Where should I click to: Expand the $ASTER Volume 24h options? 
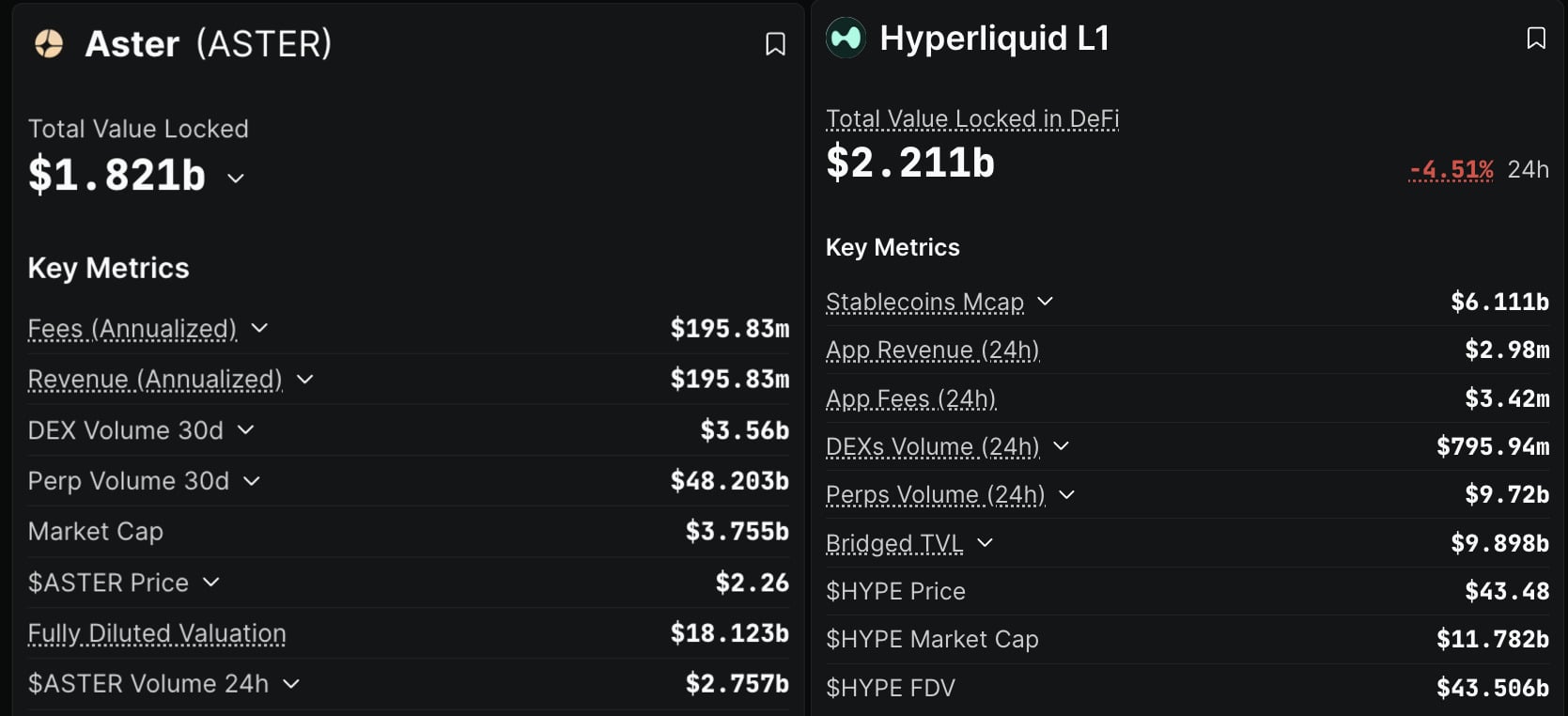pos(291,684)
